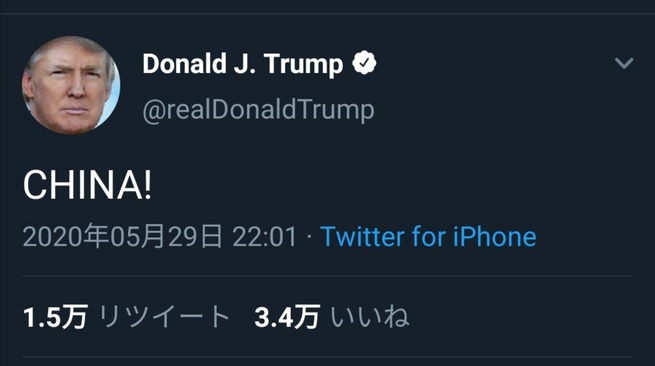This screenshot has height=366, width=655.
Task: Open the Twitter for iPhone source link
Action: [x=428, y=236]
